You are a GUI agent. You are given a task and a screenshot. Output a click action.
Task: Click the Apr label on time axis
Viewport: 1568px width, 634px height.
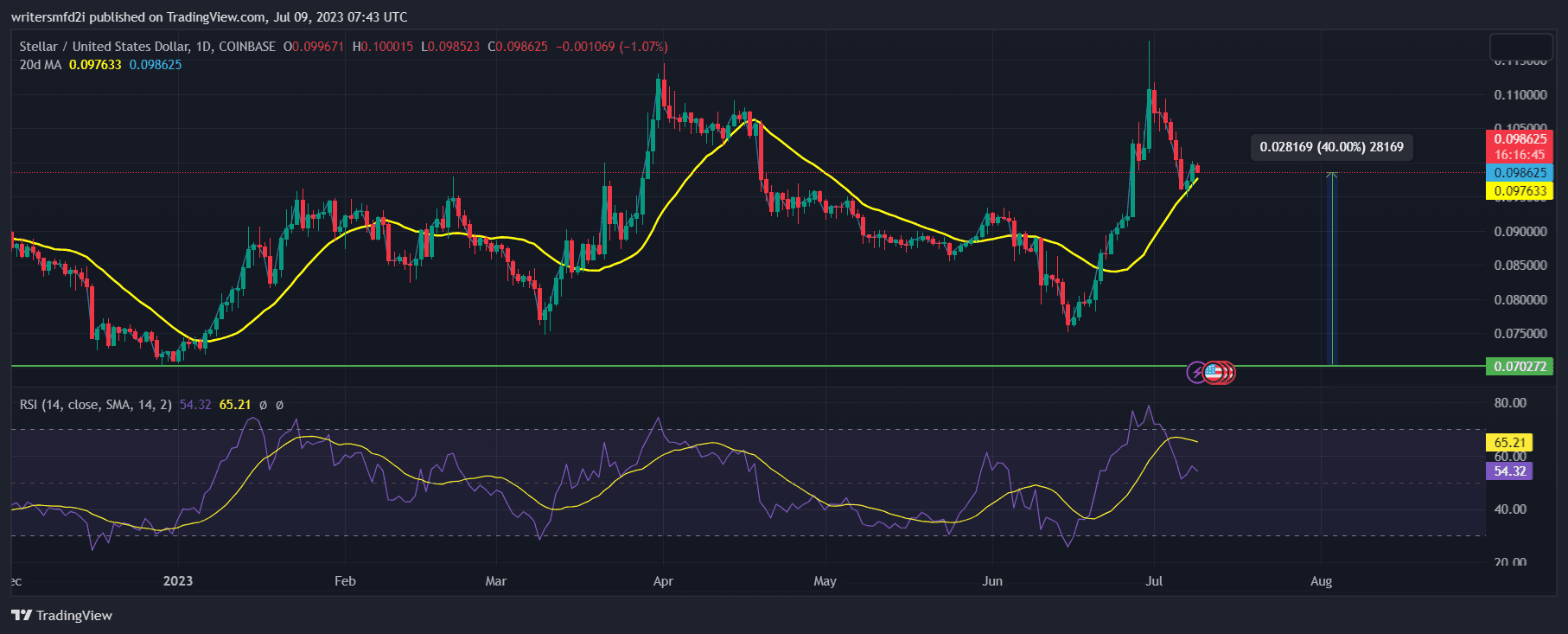pyautogui.click(x=663, y=581)
